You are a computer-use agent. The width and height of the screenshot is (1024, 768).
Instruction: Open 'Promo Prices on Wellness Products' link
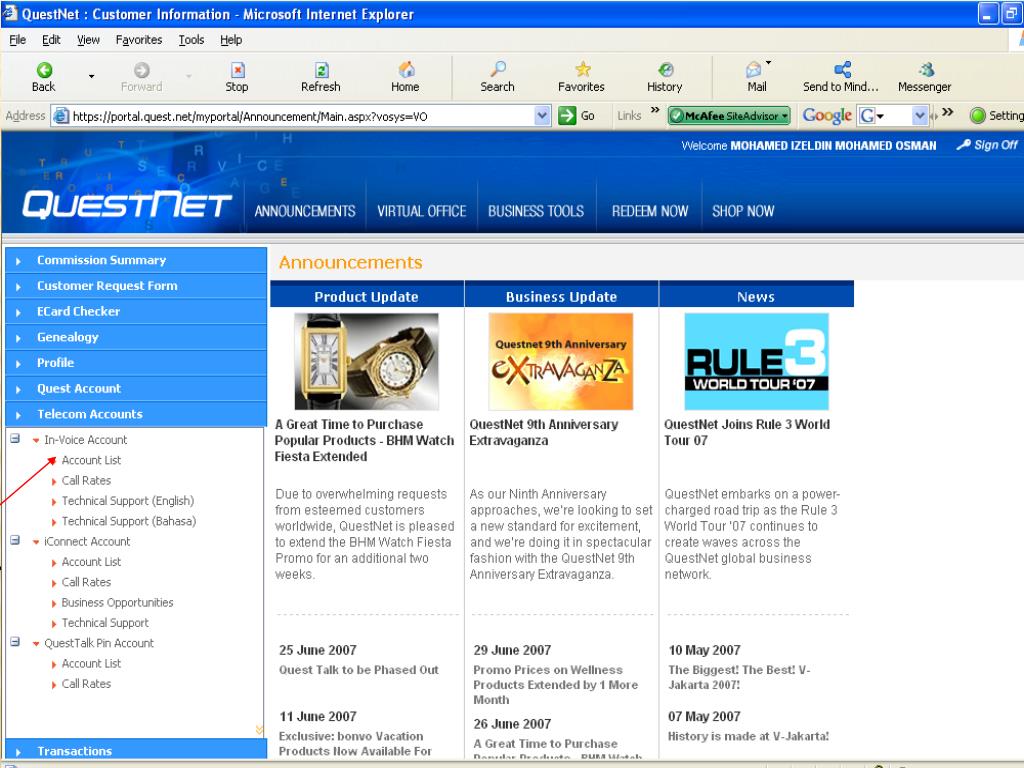click(x=556, y=684)
